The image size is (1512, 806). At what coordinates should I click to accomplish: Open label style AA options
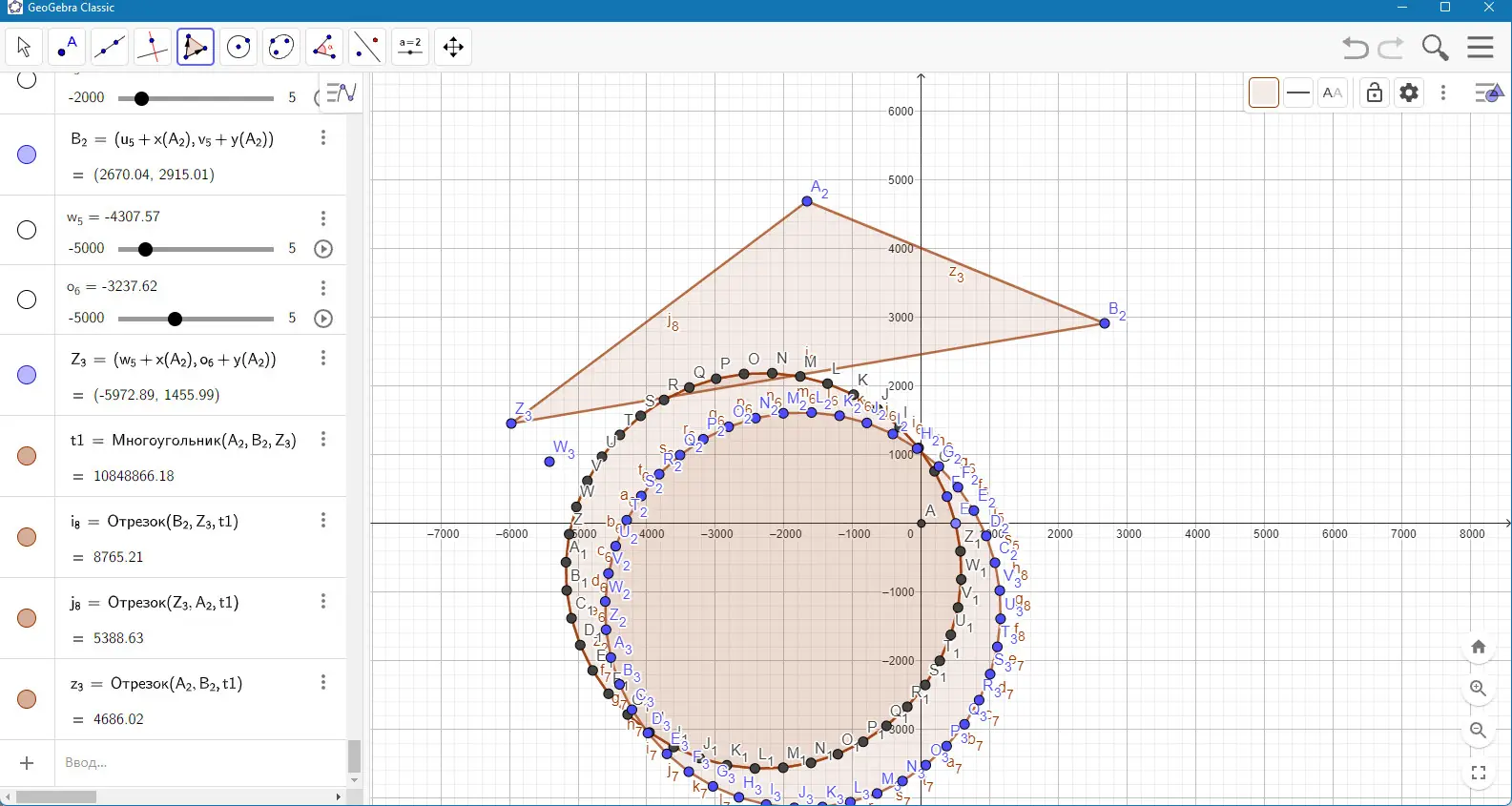[x=1333, y=93]
